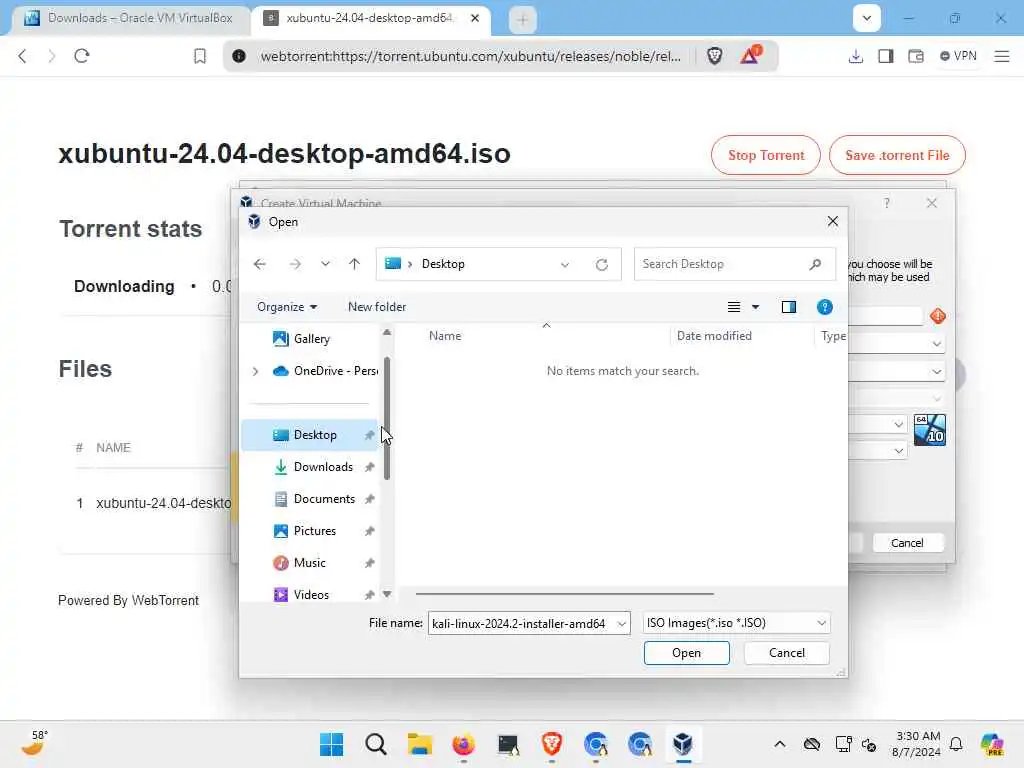Open Videos folder in sidebar
This screenshot has width=1024, height=768.
(x=311, y=595)
